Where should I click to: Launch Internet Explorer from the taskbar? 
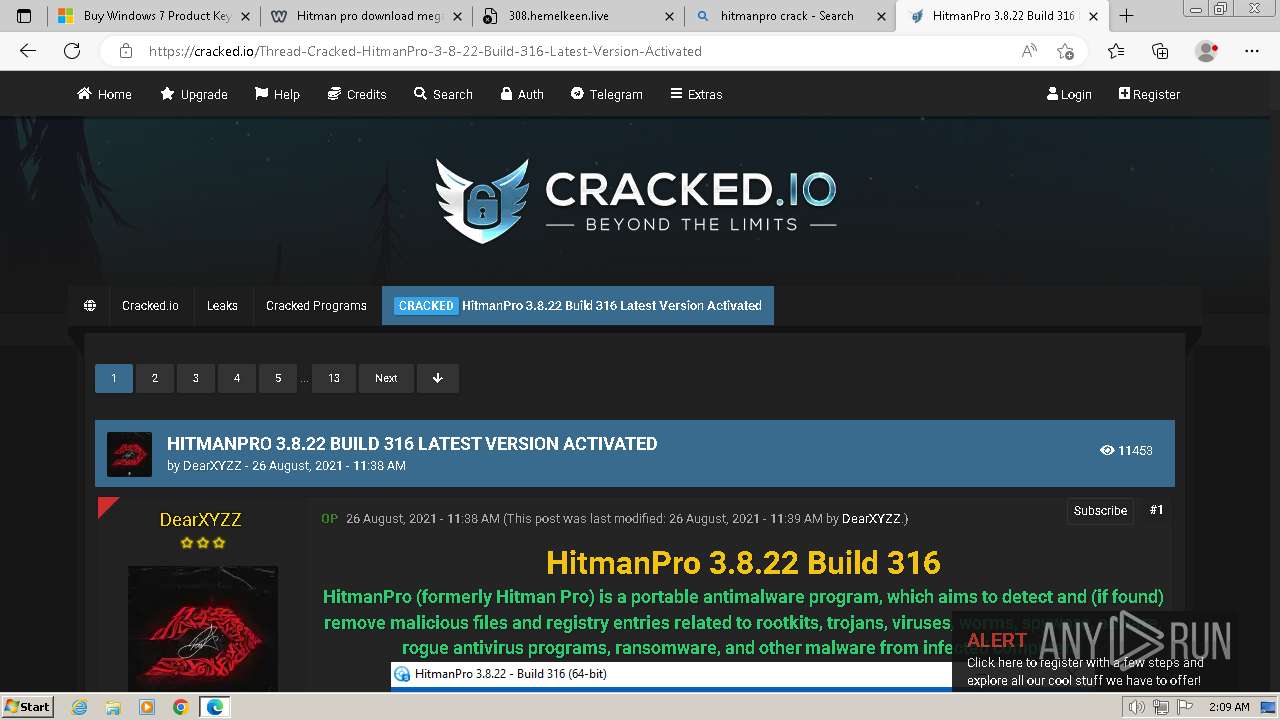tap(80, 707)
